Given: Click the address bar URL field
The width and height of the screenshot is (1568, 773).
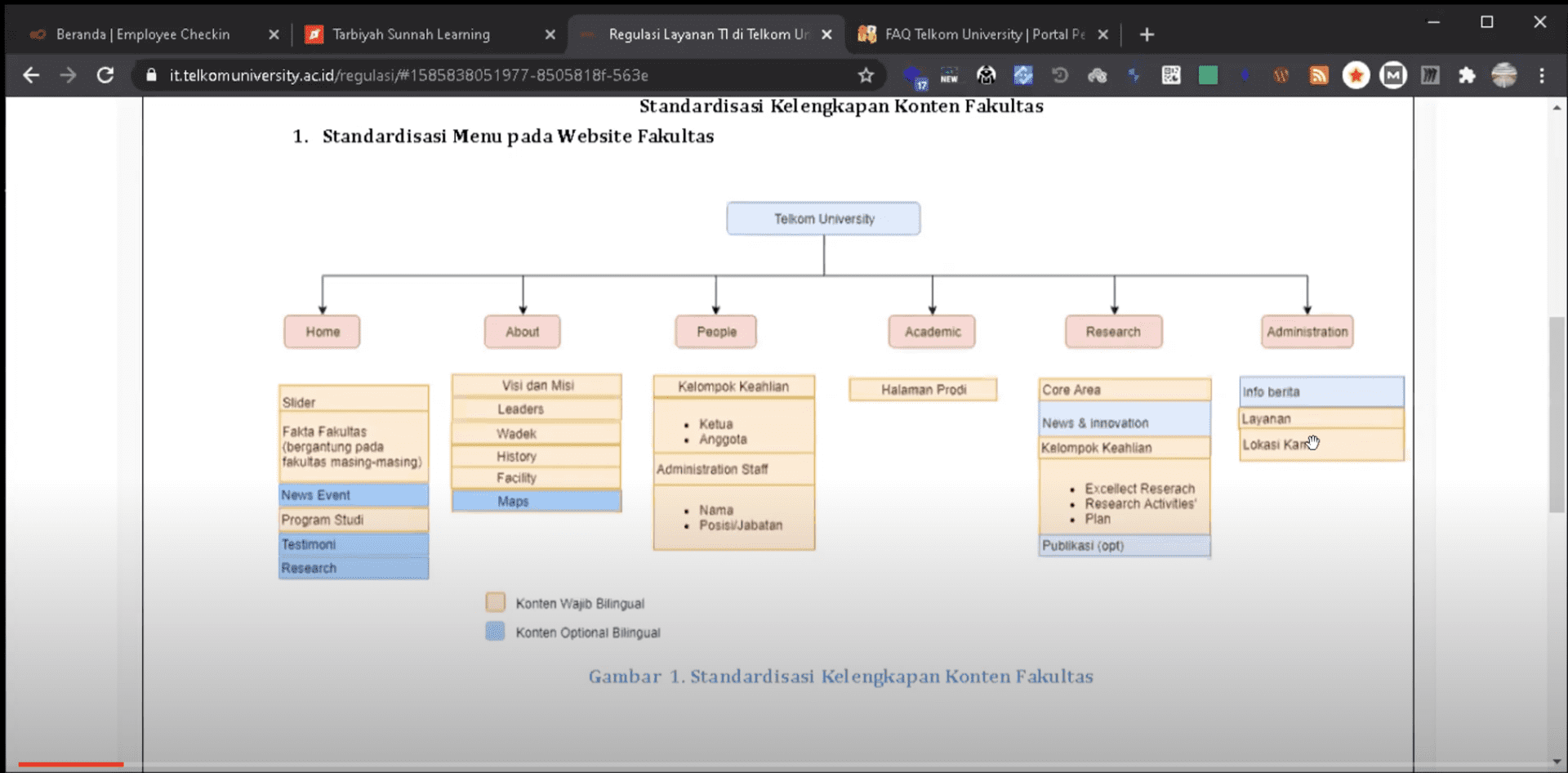Looking at the screenshot, I should pyautogui.click(x=506, y=75).
